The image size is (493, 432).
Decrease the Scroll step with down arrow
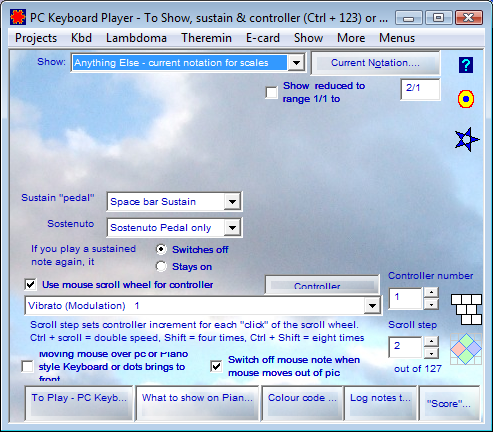click(x=431, y=353)
